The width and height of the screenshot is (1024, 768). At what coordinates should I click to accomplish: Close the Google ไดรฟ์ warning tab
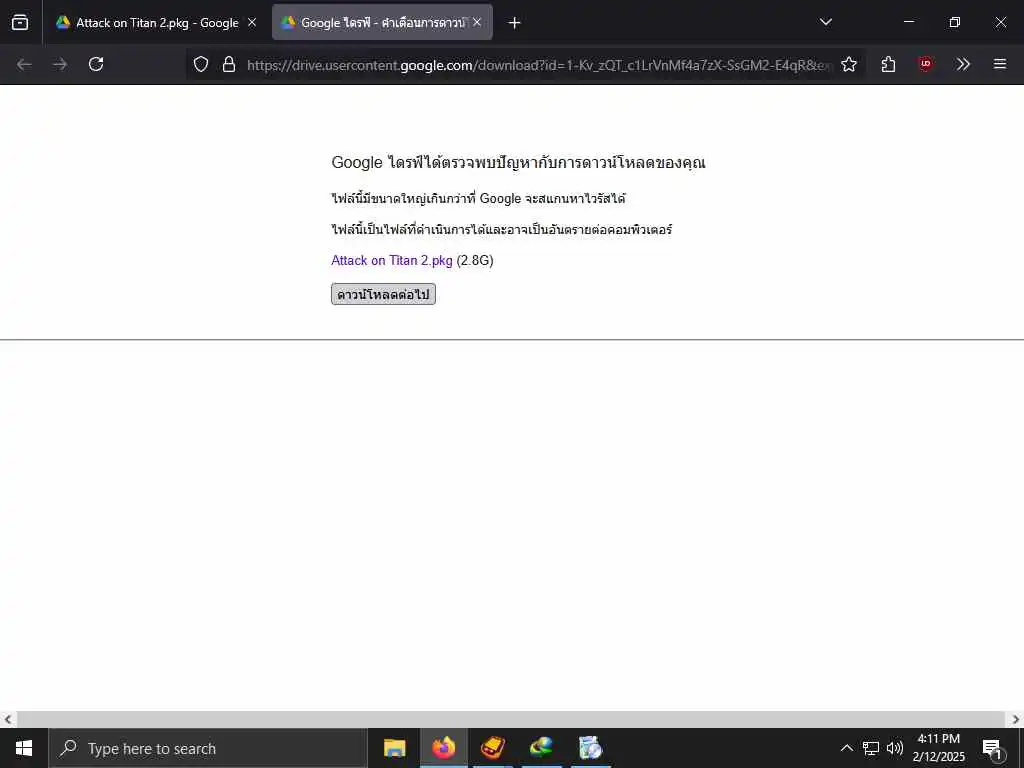pos(477,22)
